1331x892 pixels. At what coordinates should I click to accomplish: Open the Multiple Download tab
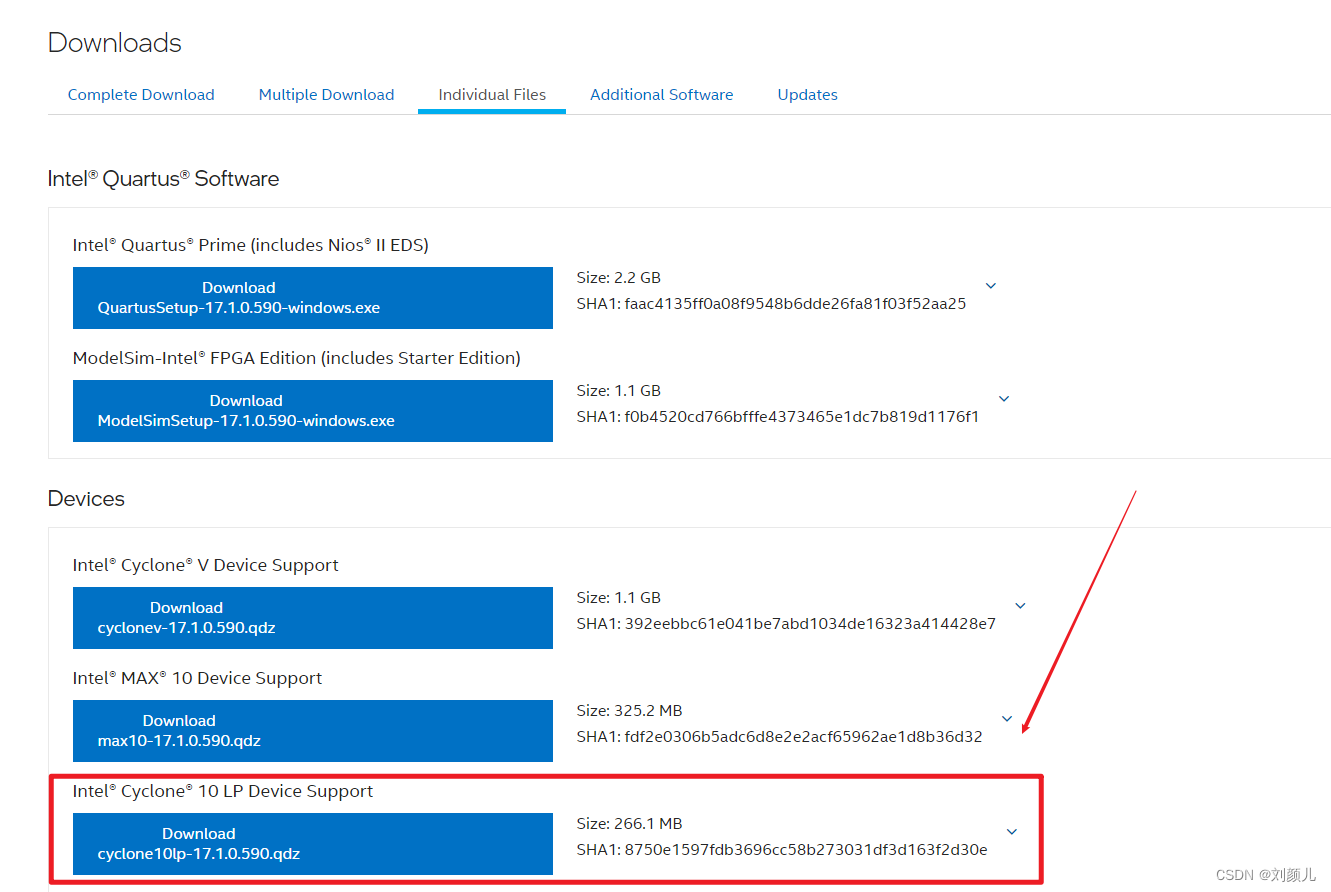point(326,95)
